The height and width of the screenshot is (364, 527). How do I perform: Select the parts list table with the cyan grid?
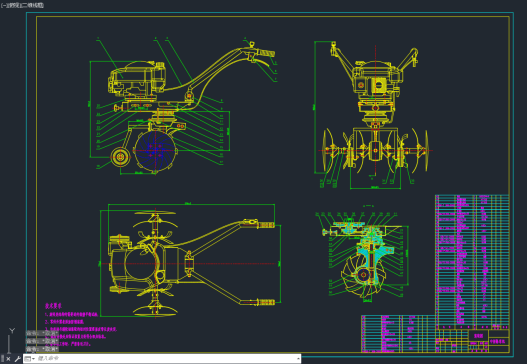pos(472,260)
